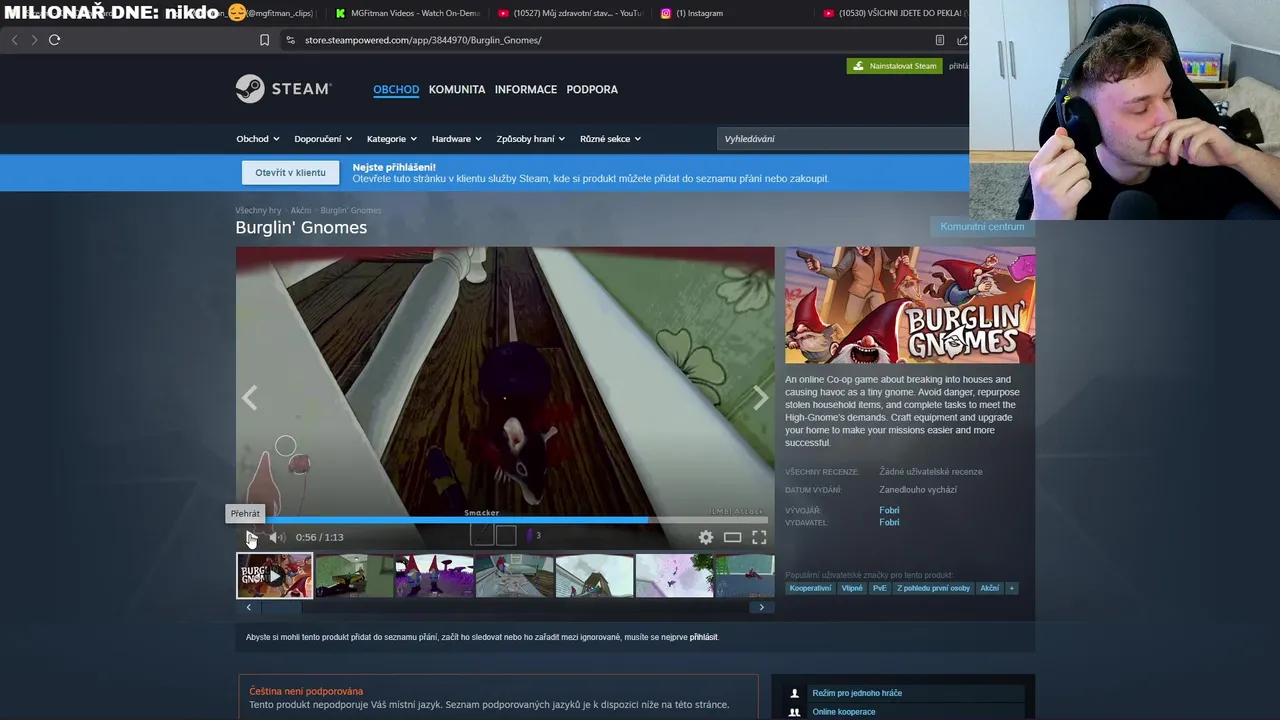
Task: Open the KOMUNITA top menu
Action: coord(457,89)
